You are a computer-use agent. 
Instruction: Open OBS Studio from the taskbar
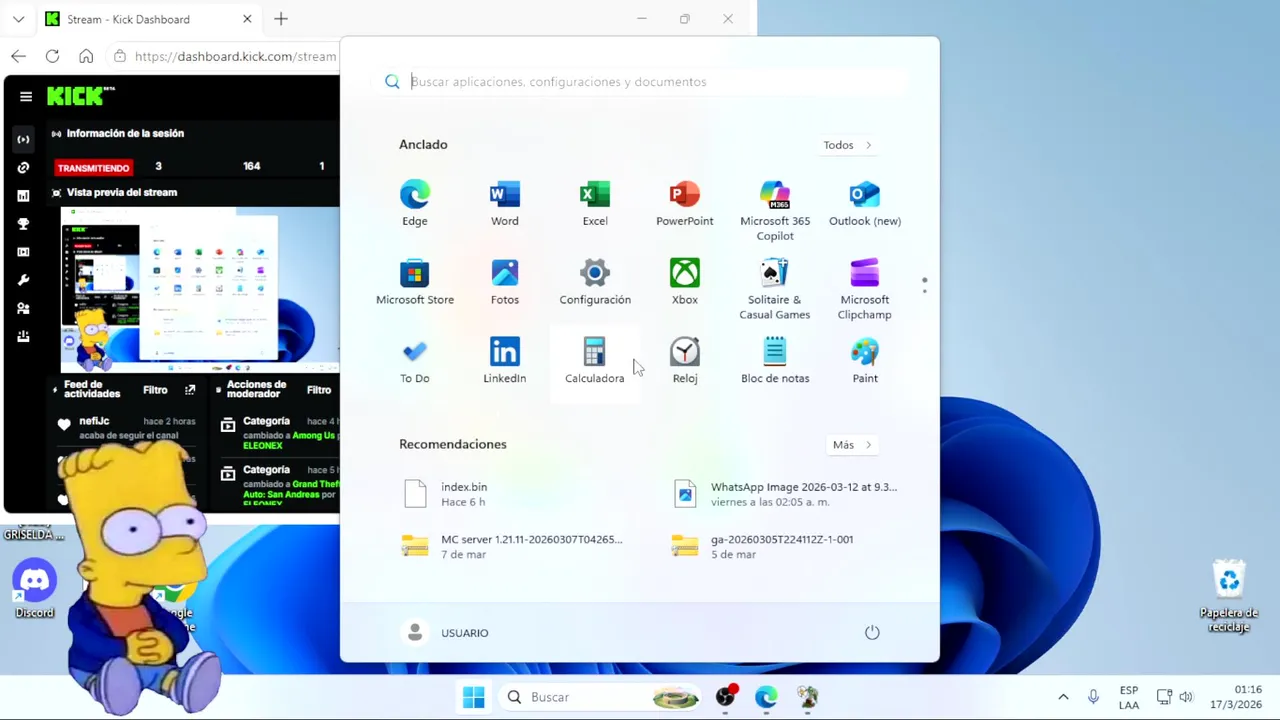pyautogui.click(x=726, y=697)
